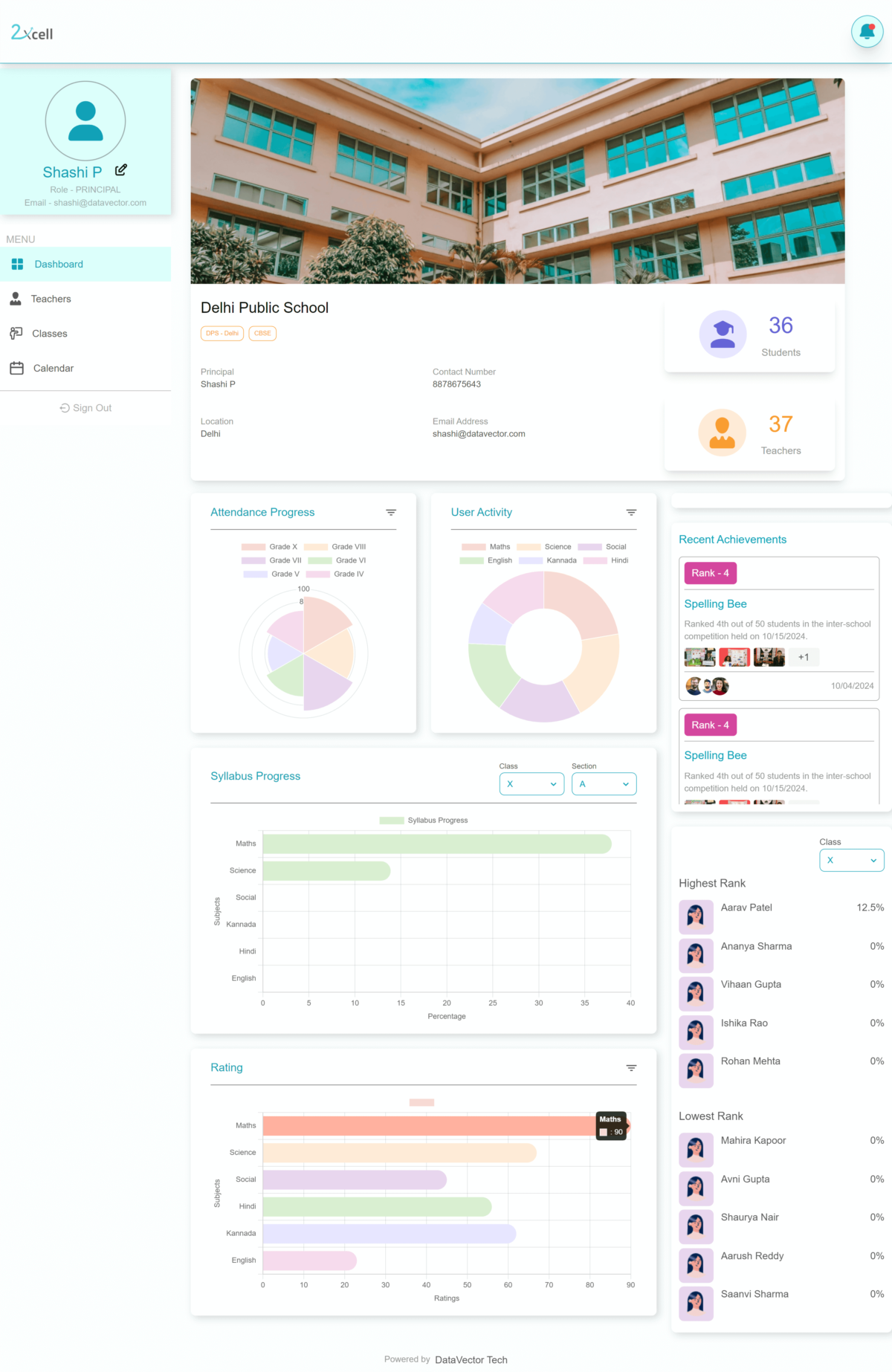Viewport: 892px width, 1372px height.
Task: Click the Calendar icon in menu
Action: click(17, 368)
